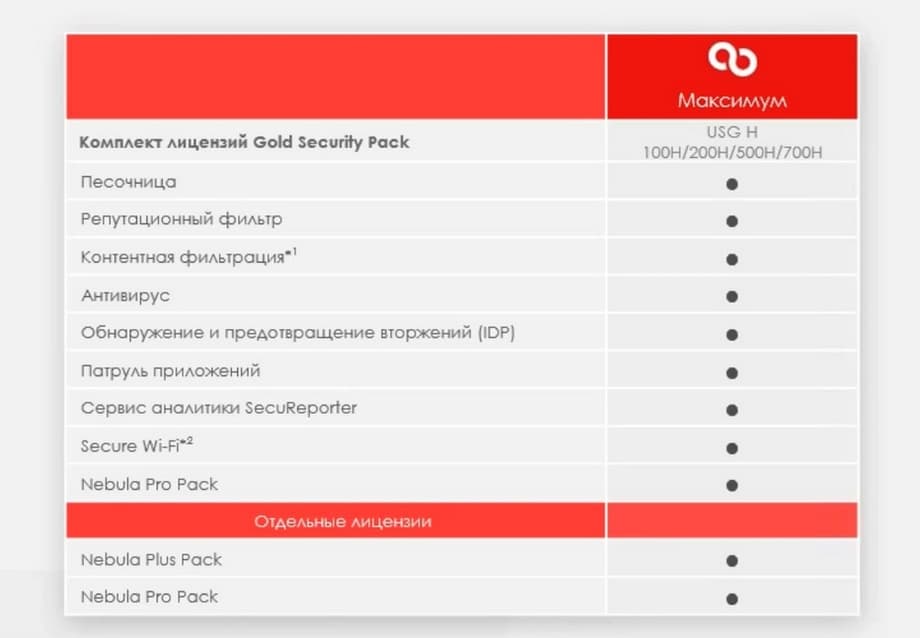Click the Обнаружение и предотвращение вторжений (IDP) label
920x638 pixels.
(297, 332)
